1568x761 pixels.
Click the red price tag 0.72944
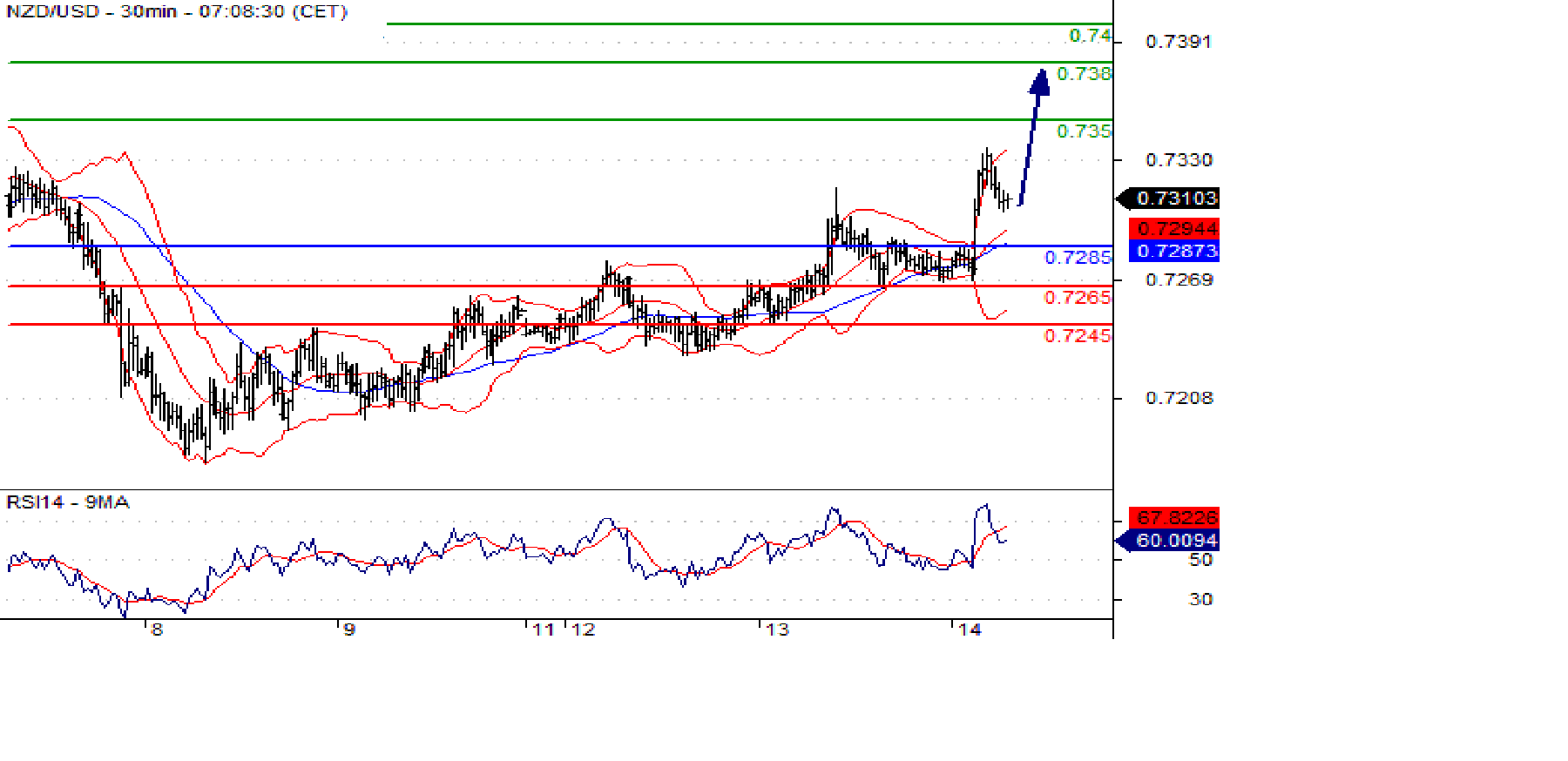click(x=1174, y=229)
